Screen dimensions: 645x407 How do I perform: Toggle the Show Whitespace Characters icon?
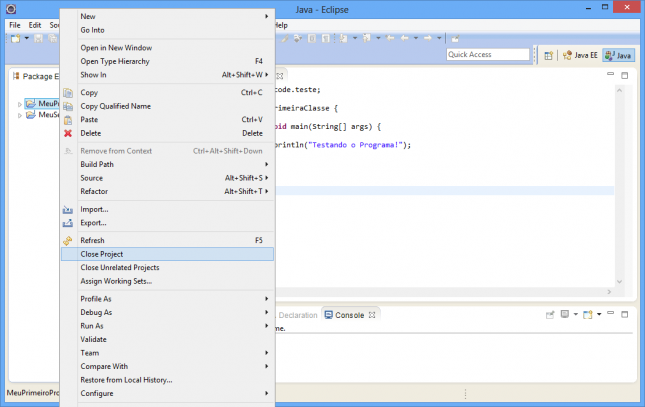click(326, 38)
